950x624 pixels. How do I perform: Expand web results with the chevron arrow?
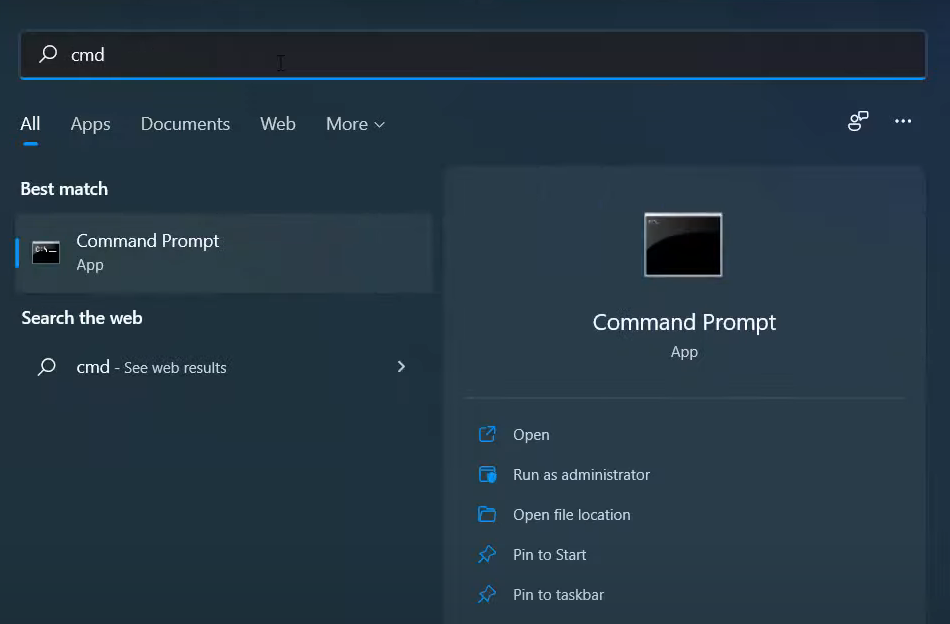tap(401, 367)
